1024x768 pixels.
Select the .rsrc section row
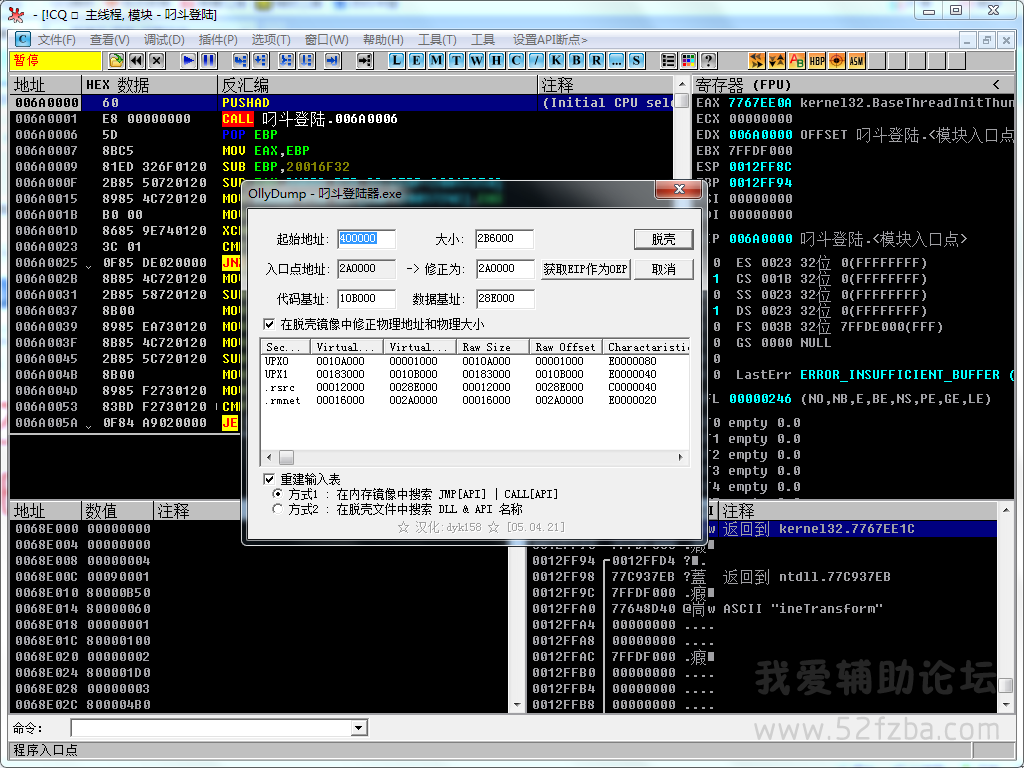474,387
